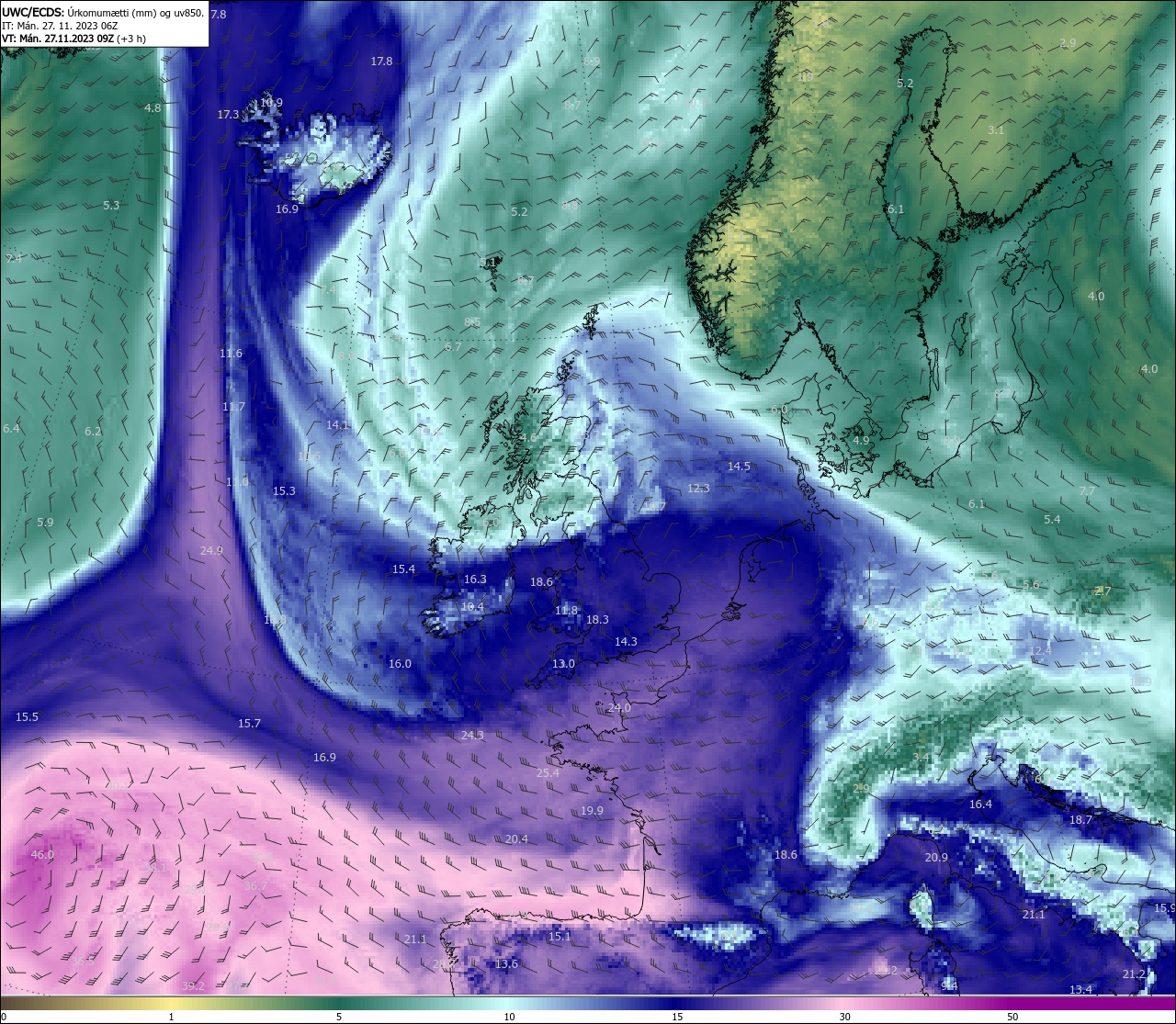
Task: Click the 18.7 value over the Adriatic
Action: coord(1080,820)
